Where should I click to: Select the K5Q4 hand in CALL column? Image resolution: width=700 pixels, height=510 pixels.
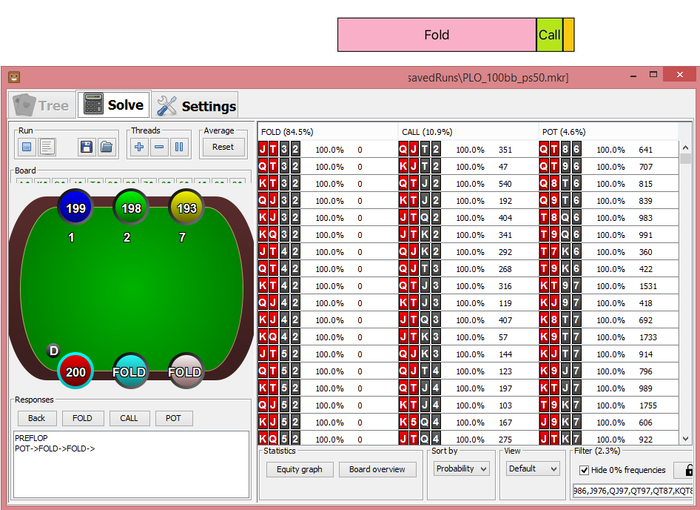pyautogui.click(x=468, y=422)
